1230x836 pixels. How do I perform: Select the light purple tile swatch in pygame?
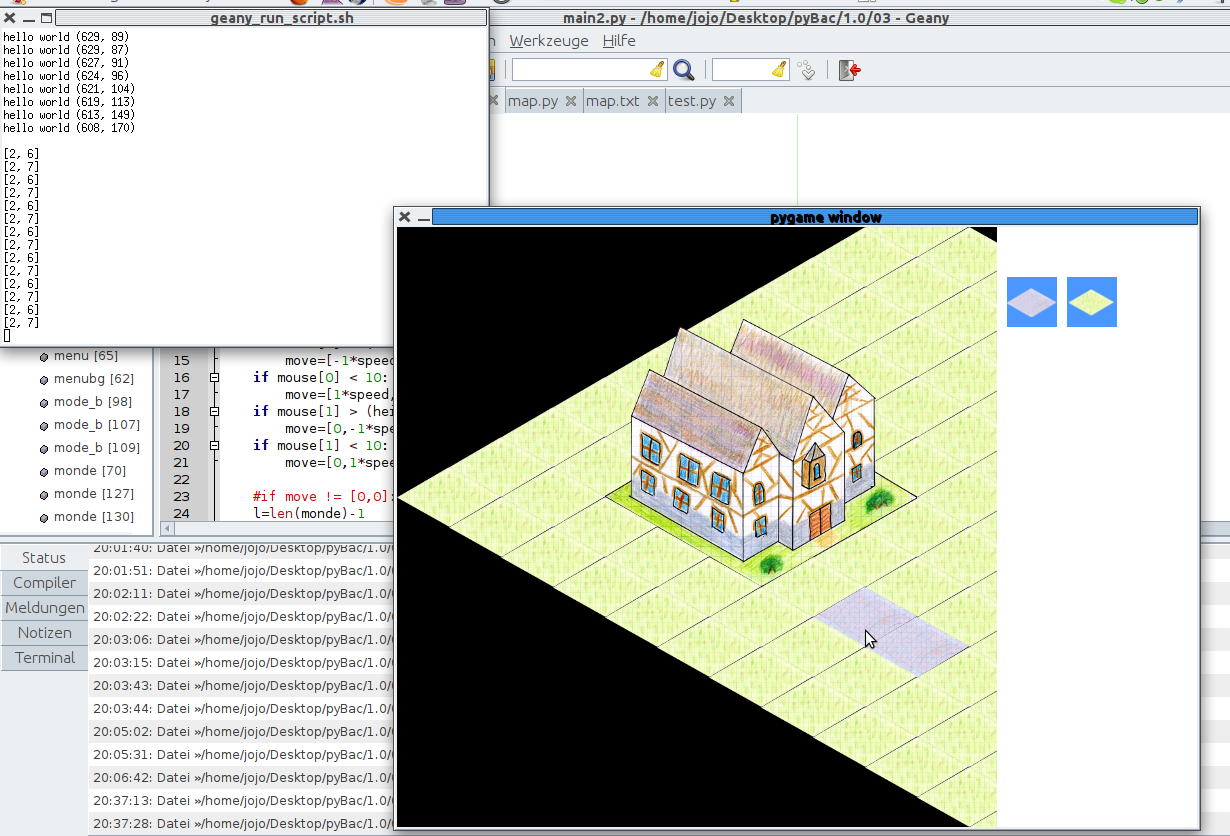pos(1031,301)
